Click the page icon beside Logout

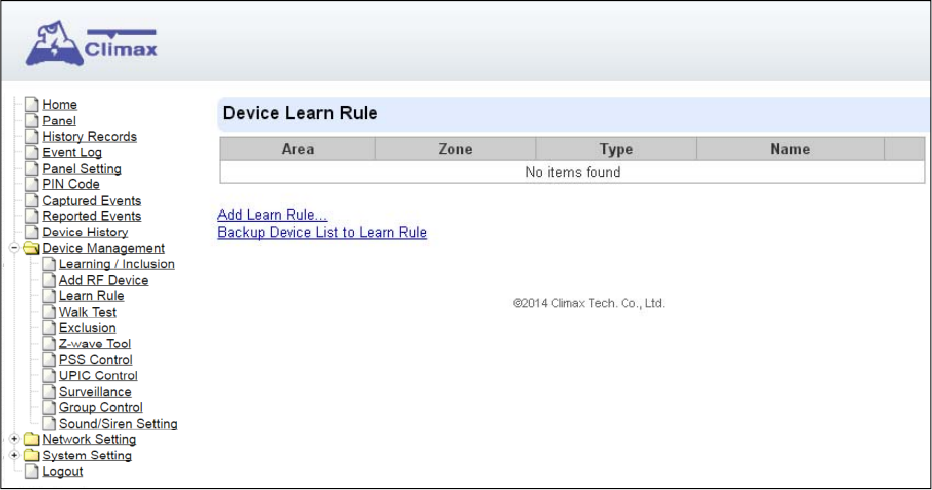(32, 472)
